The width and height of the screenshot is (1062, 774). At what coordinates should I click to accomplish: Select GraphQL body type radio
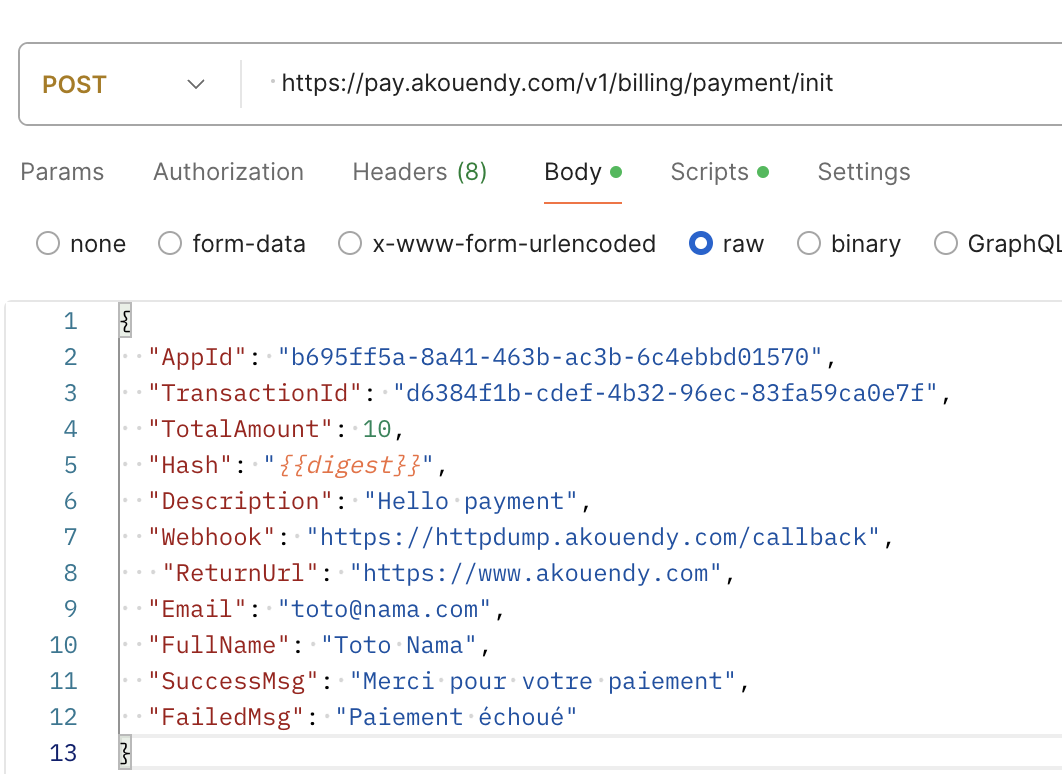pyautogui.click(x=945, y=244)
